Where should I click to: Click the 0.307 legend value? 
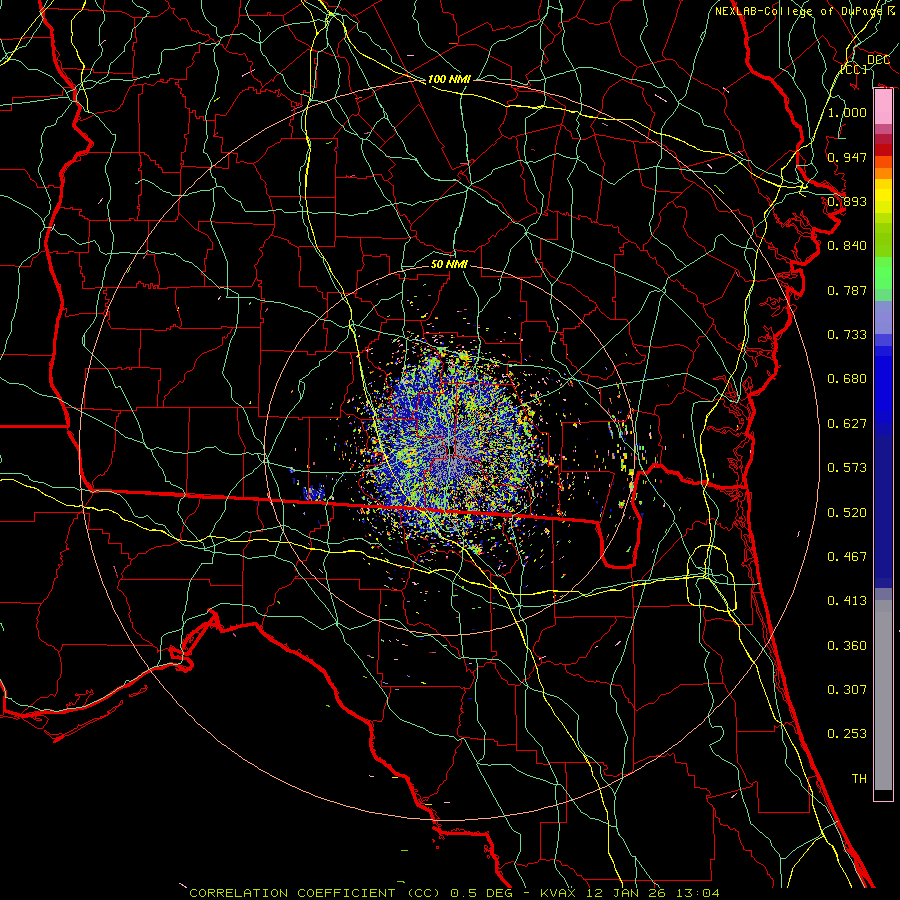(847, 690)
